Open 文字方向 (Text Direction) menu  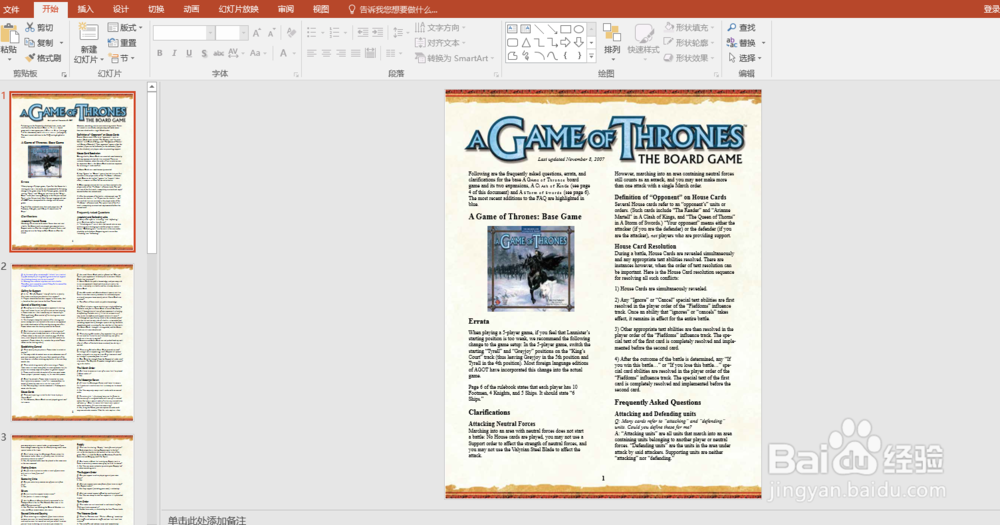point(440,27)
